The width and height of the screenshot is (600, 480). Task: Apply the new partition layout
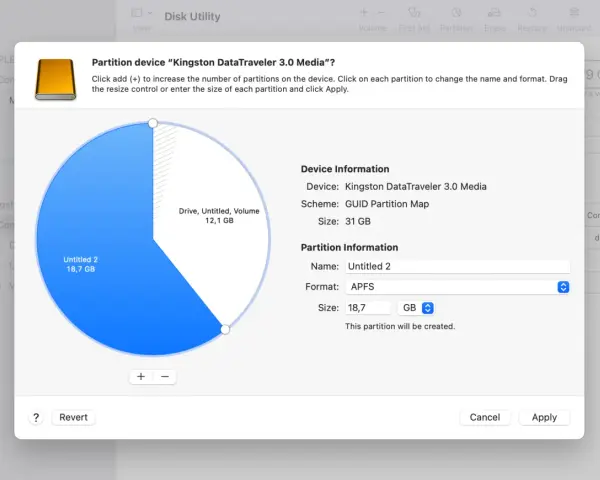[544, 417]
